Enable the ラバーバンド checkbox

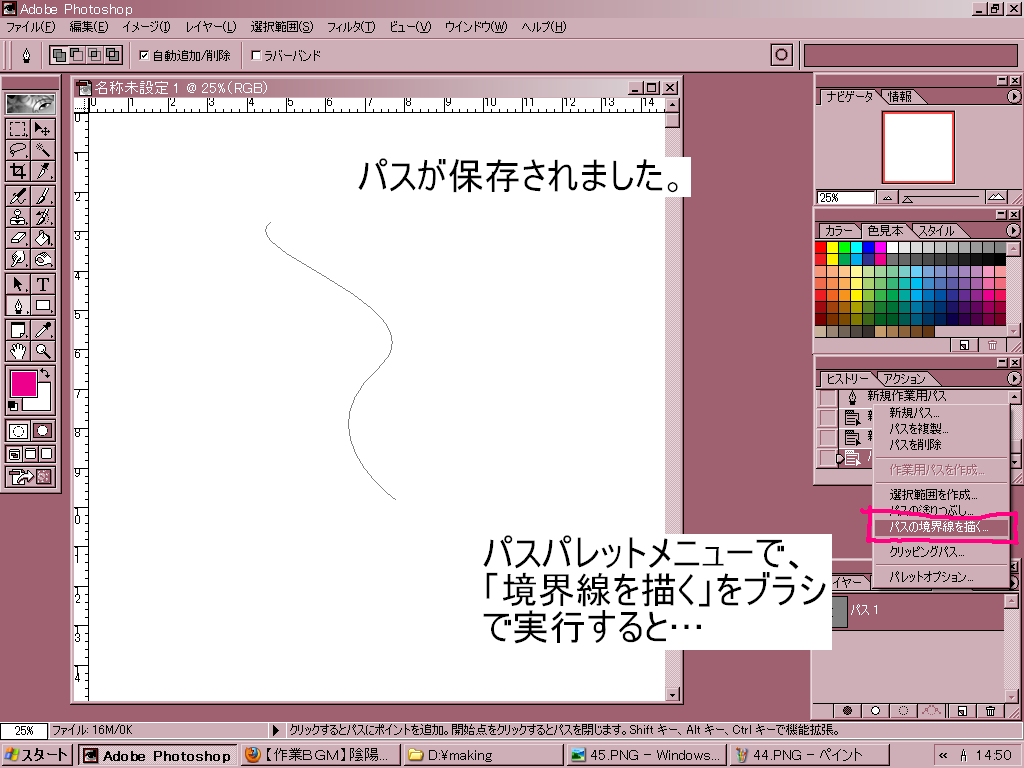point(256,56)
